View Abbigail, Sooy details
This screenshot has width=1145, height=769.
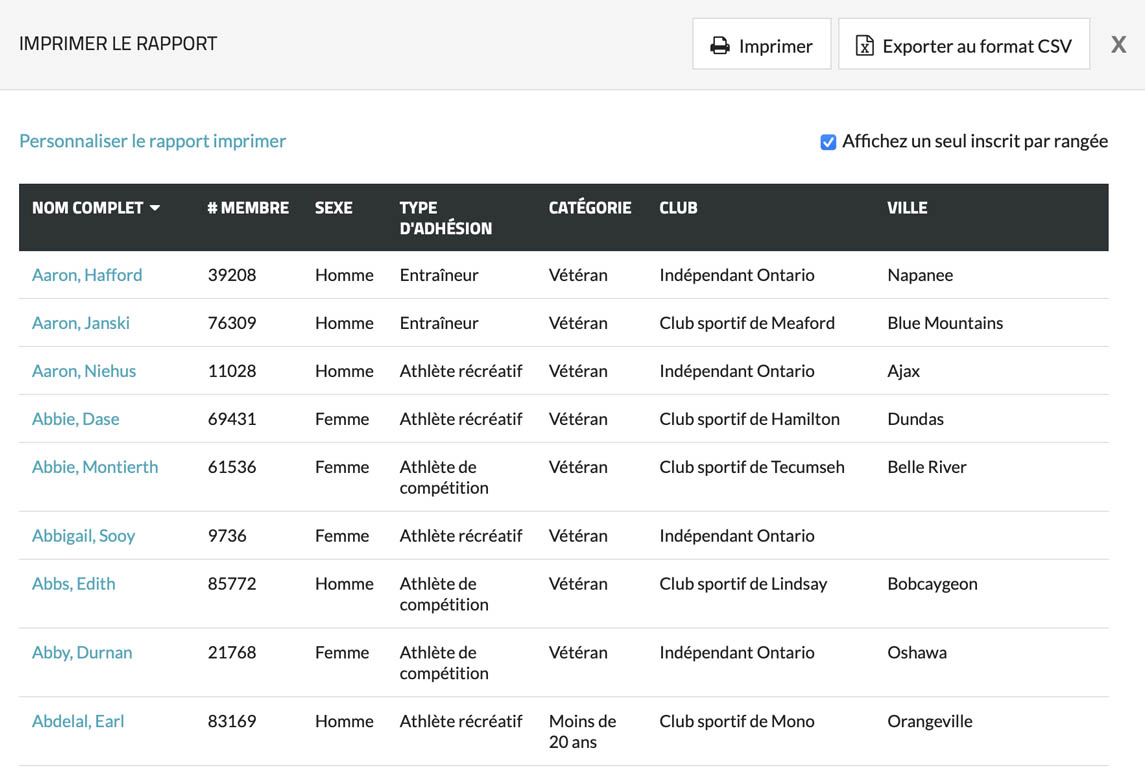point(83,536)
